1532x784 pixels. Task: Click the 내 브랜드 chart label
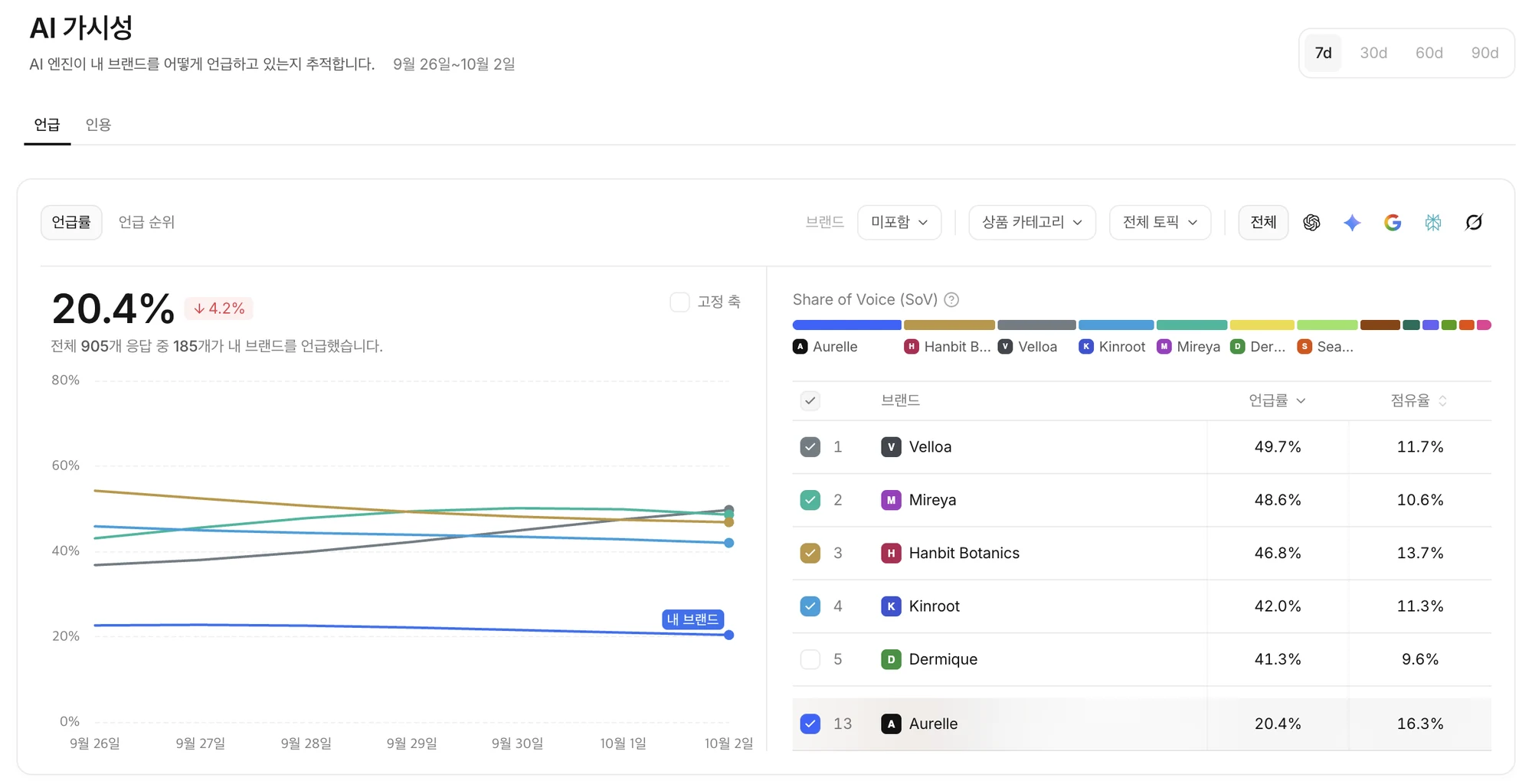pyautogui.click(x=692, y=619)
